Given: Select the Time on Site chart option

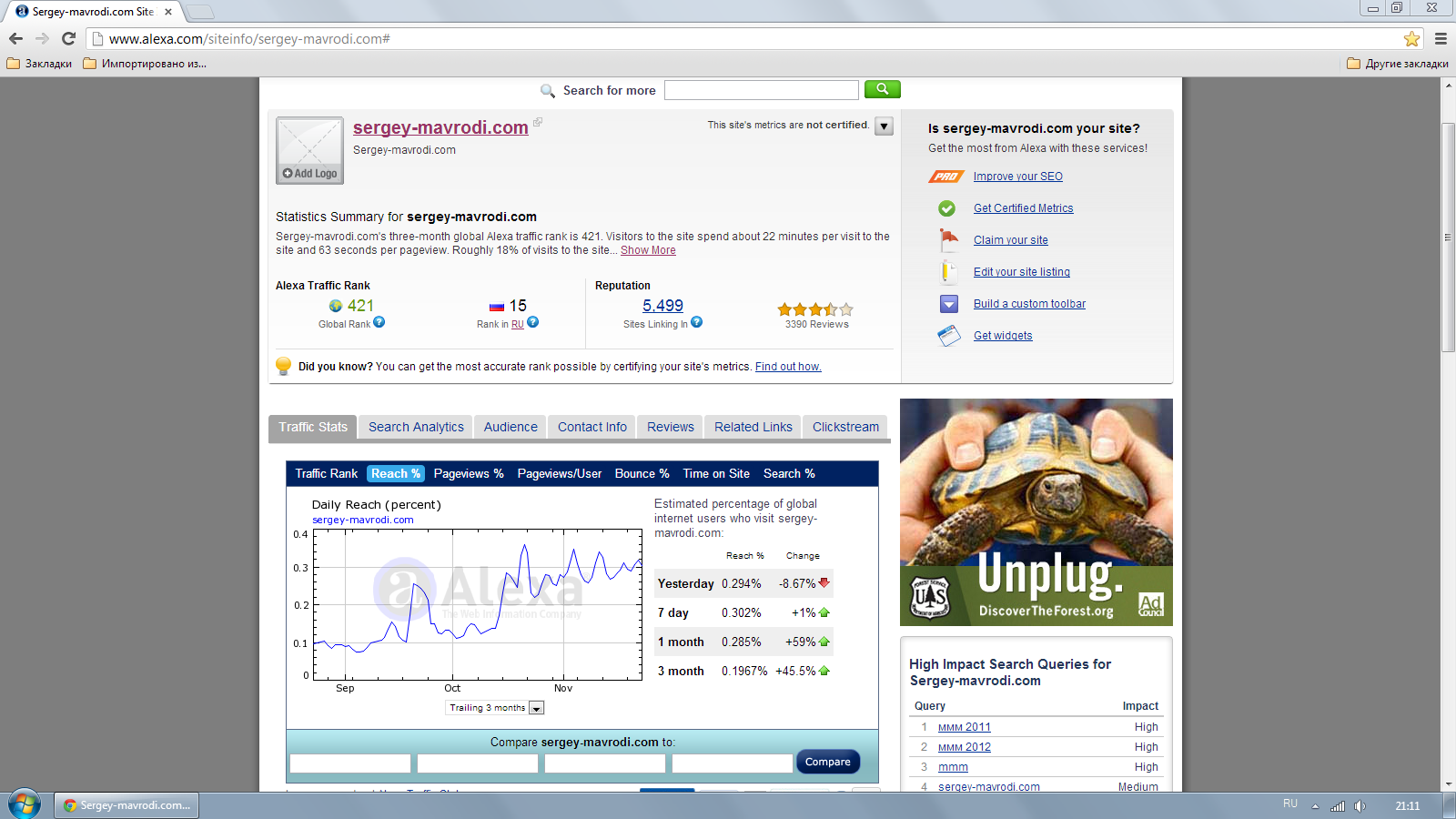Looking at the screenshot, I should point(716,473).
